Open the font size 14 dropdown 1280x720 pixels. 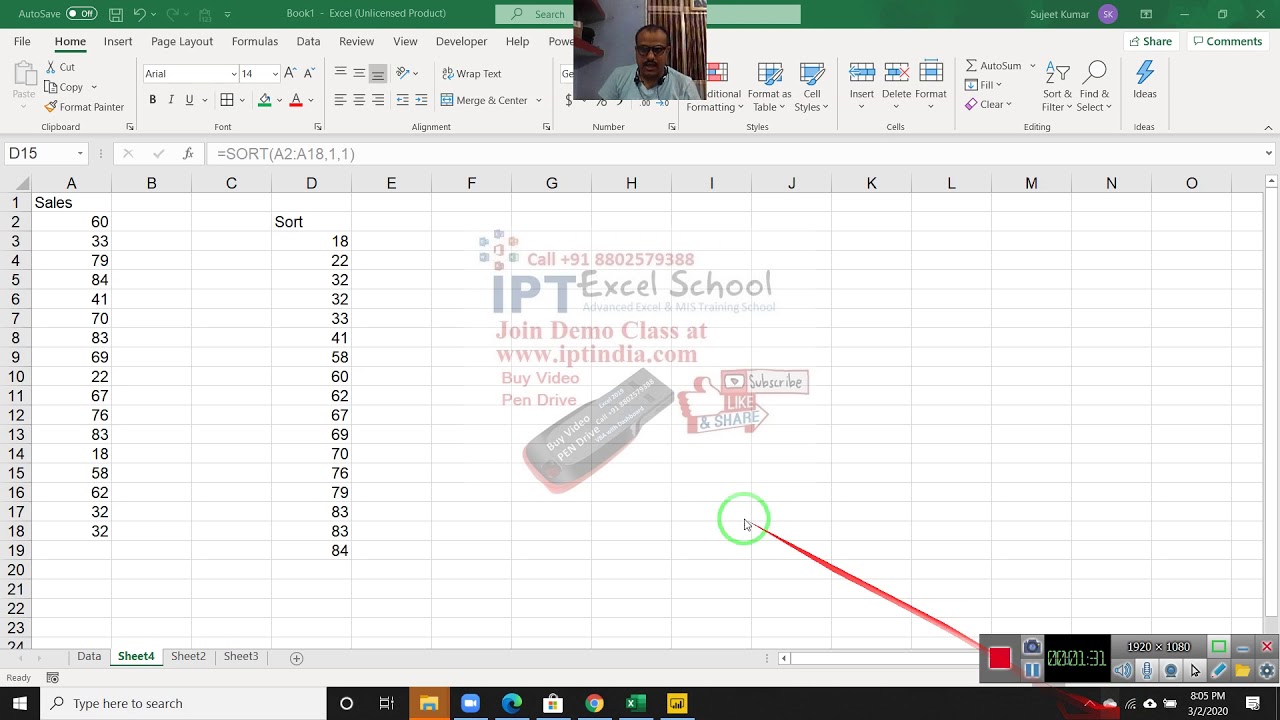pos(275,74)
